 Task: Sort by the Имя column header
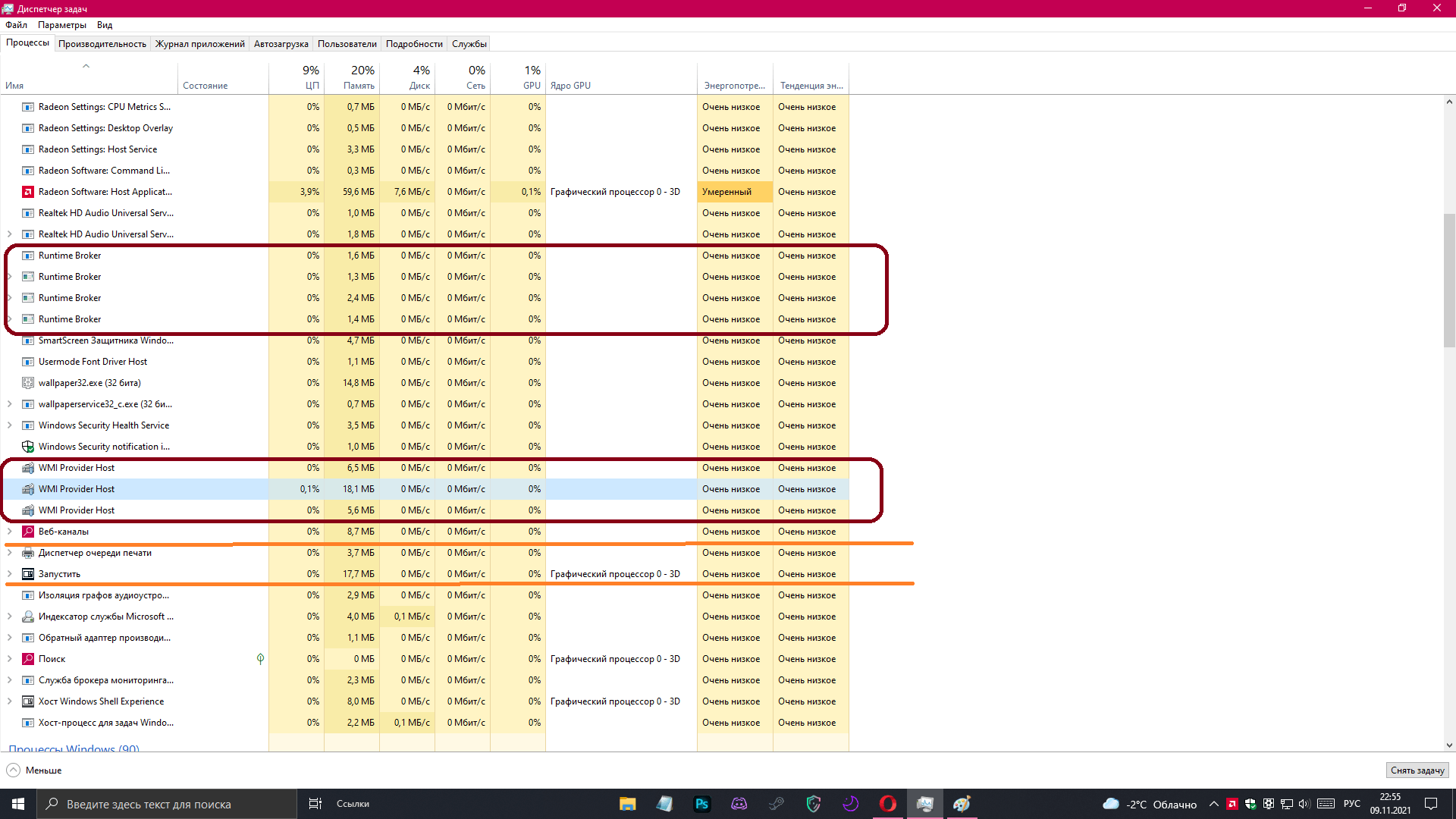coord(89,77)
